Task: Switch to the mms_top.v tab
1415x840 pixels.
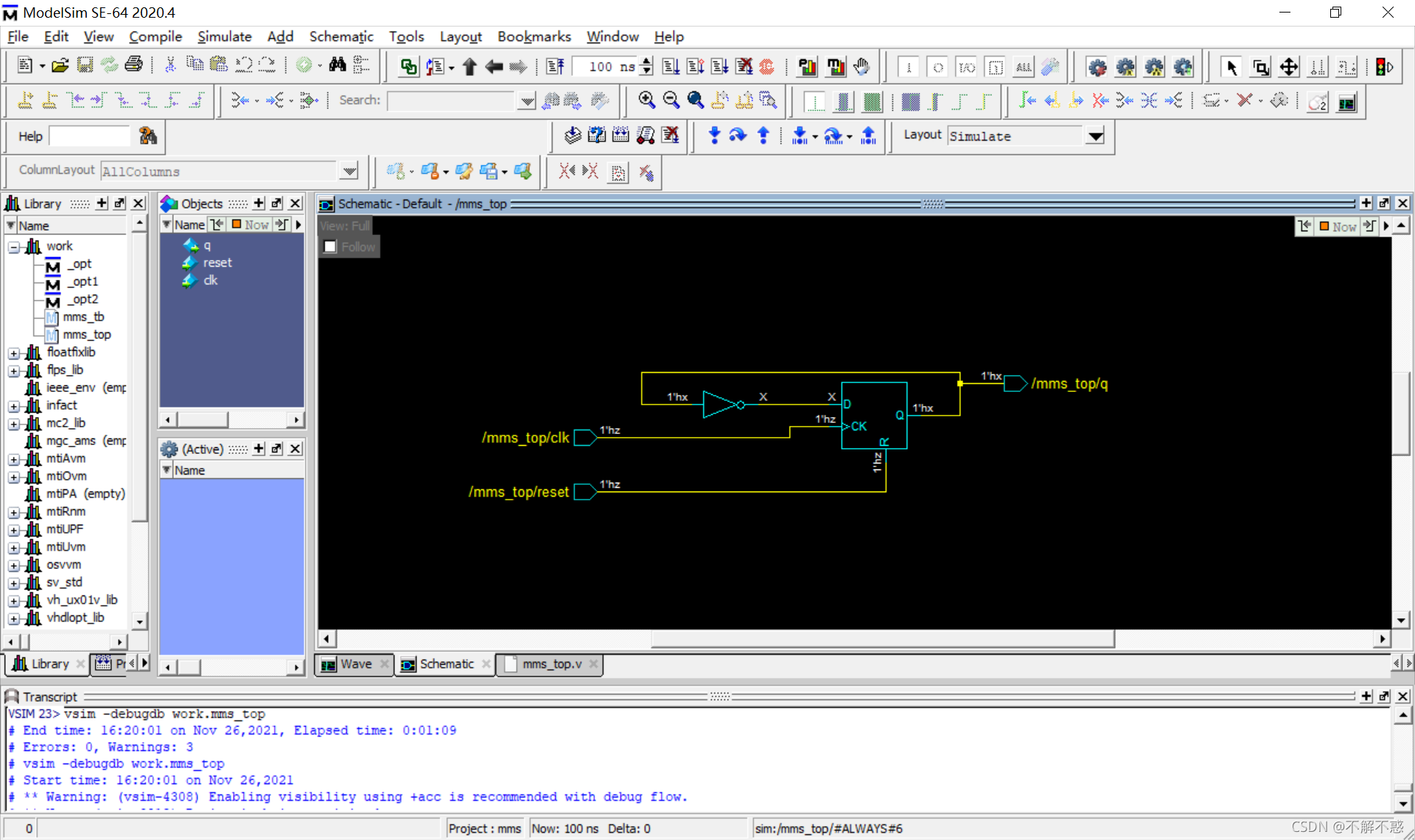Action: (x=550, y=664)
